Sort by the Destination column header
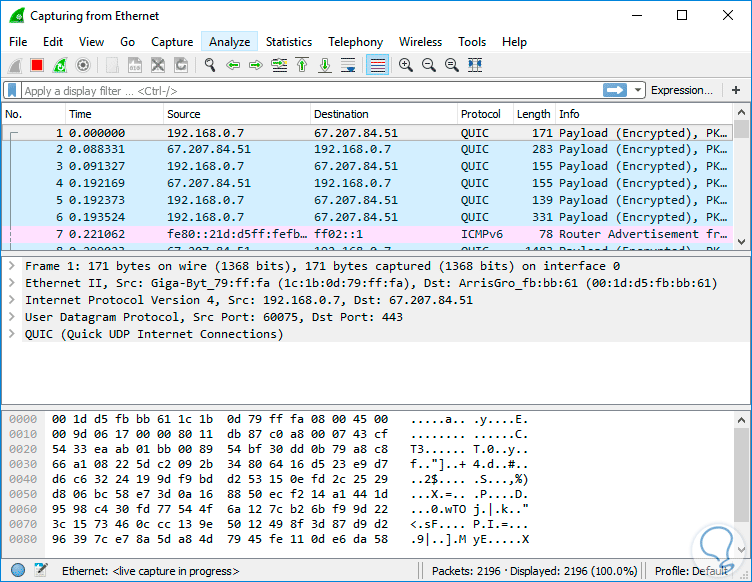The height and width of the screenshot is (582, 752). 384,114
